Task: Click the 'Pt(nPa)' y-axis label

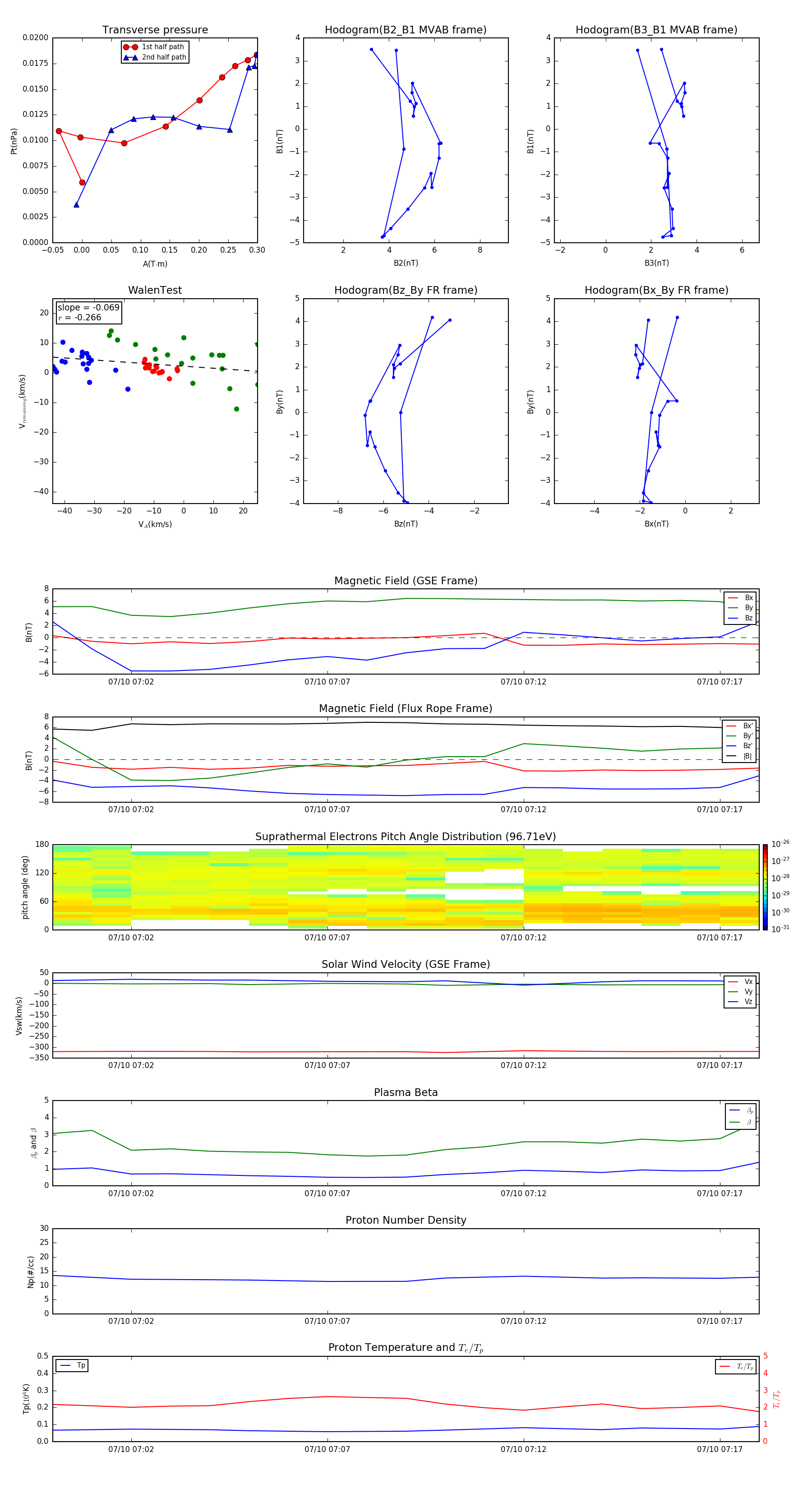Action: (x=14, y=140)
